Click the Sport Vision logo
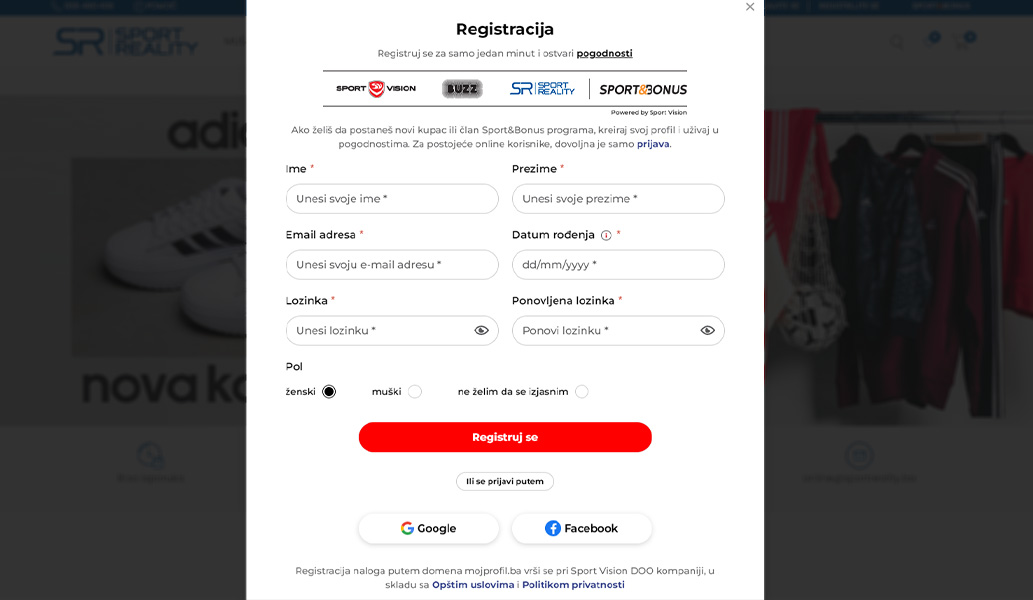 click(376, 88)
